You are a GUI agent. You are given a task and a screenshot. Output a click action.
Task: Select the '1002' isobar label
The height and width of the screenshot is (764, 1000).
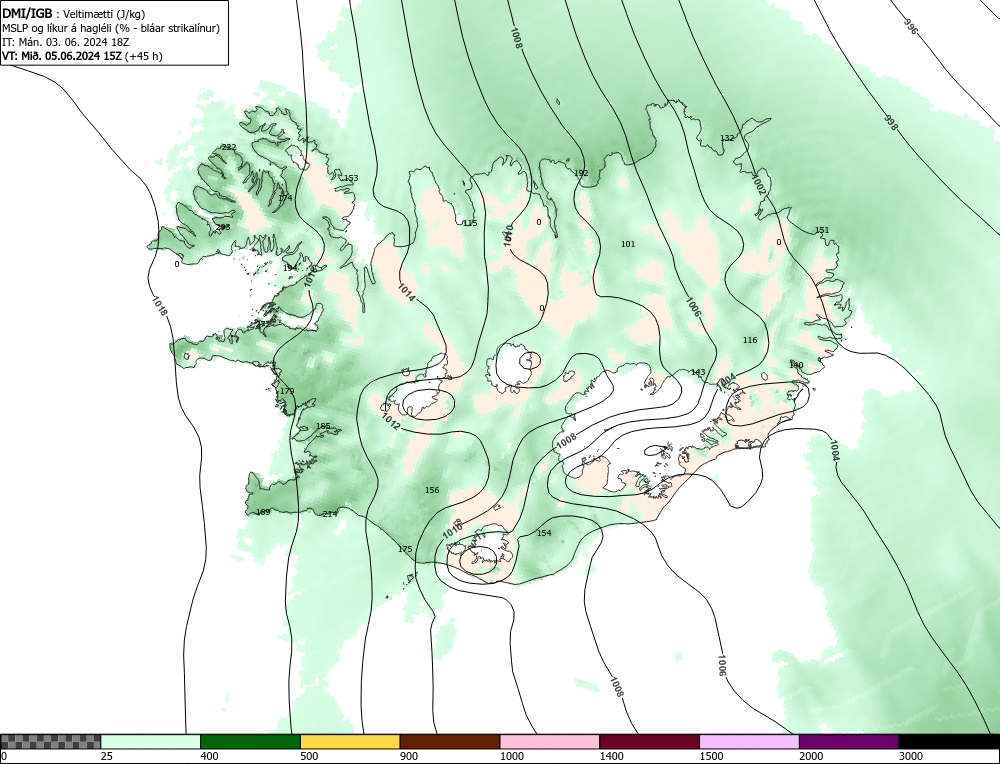758,184
